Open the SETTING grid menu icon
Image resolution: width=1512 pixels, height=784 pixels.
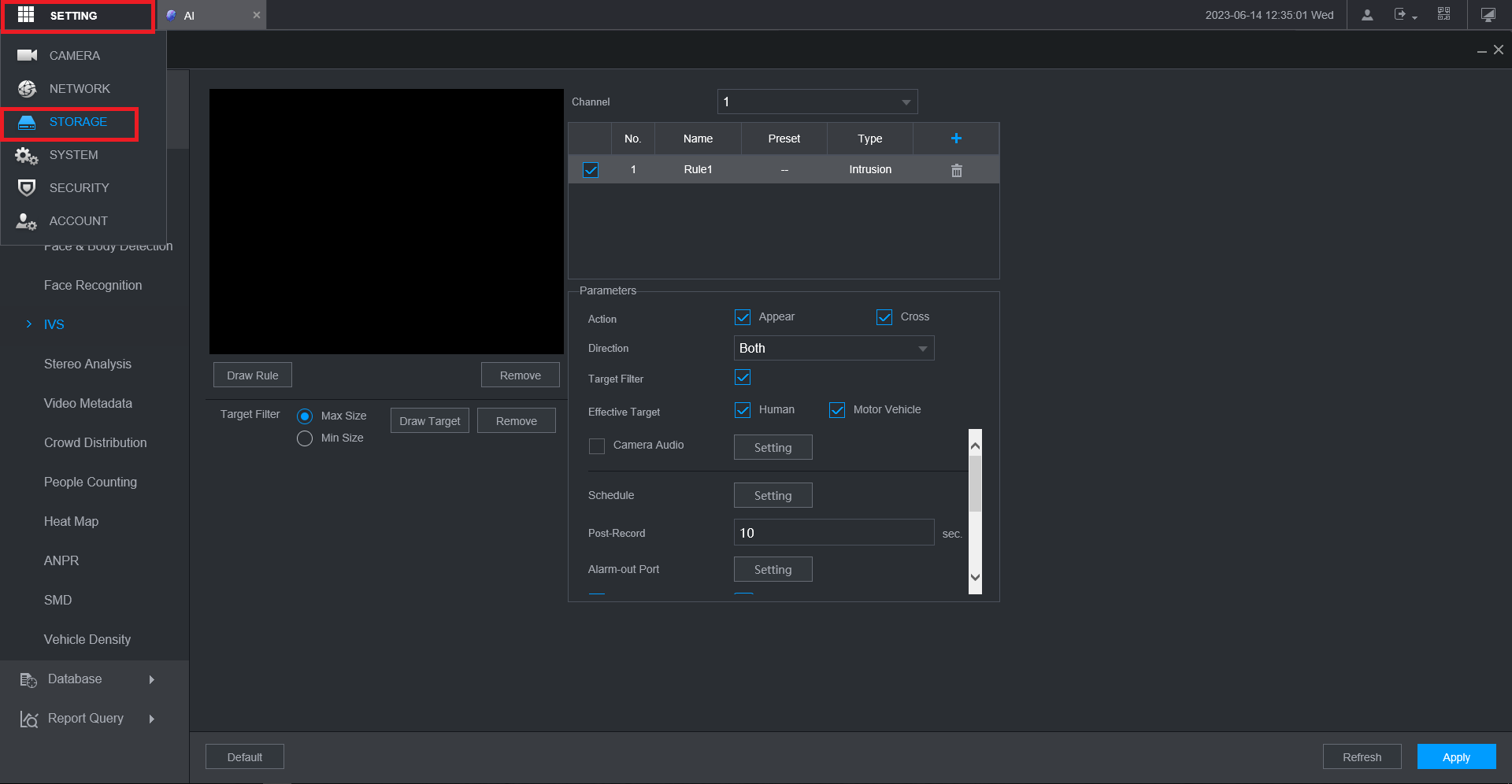point(26,15)
